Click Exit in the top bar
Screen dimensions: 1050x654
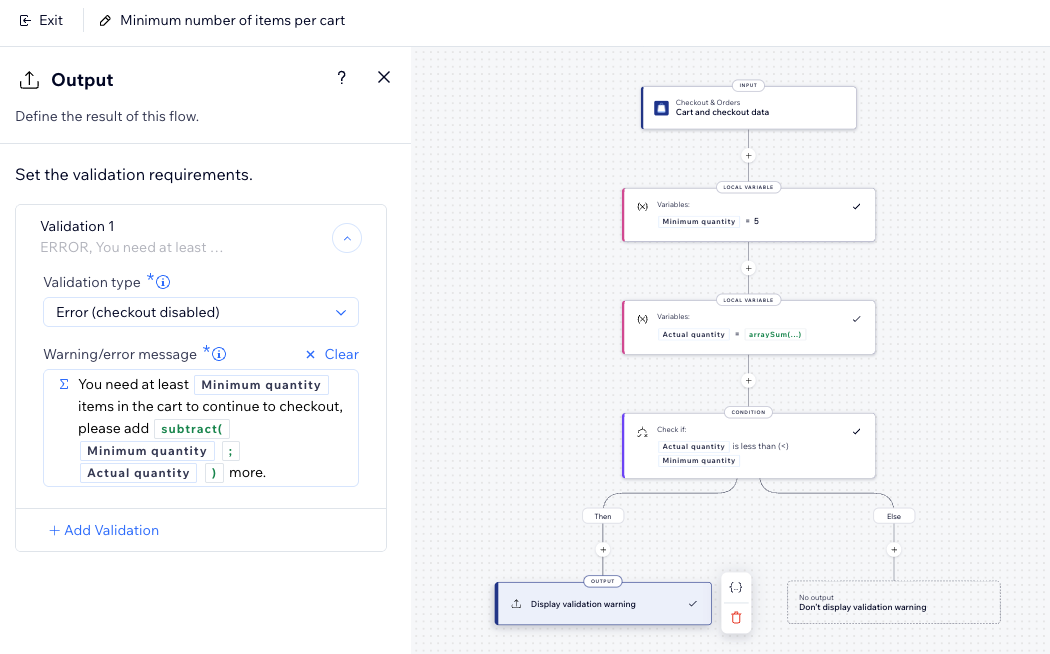41,20
